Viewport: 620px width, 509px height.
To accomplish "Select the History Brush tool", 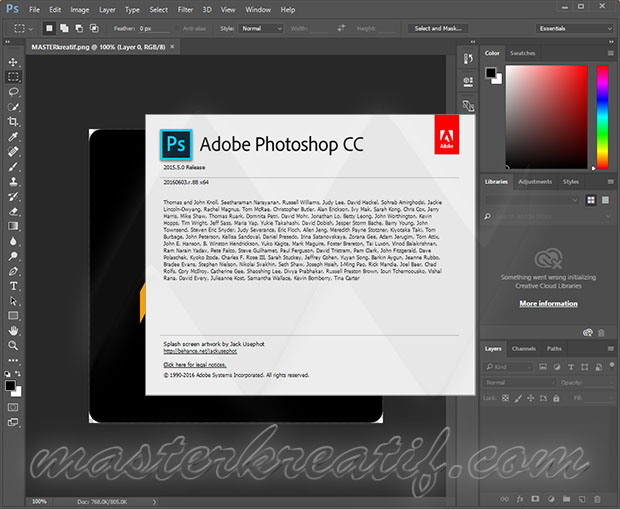I will [x=13, y=197].
